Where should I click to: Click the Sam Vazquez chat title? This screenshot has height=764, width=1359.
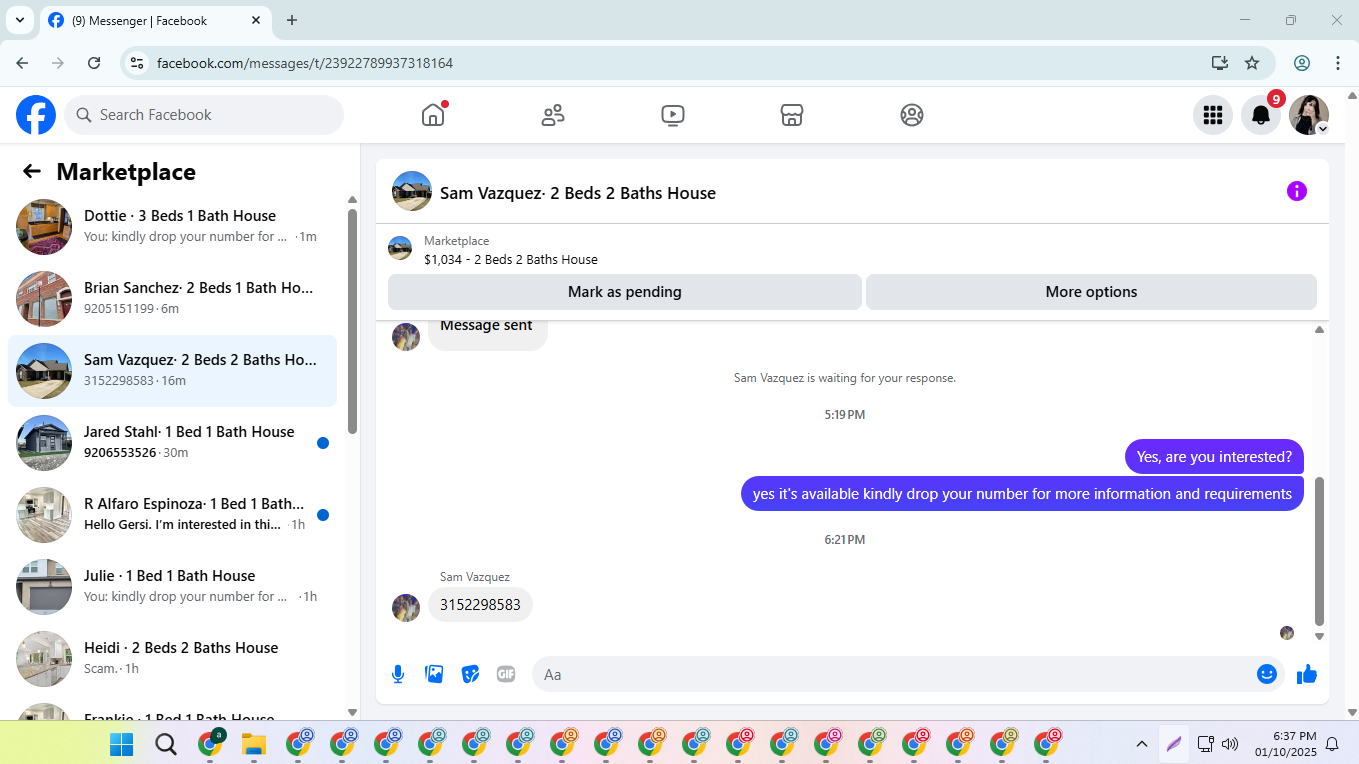pos(578,193)
